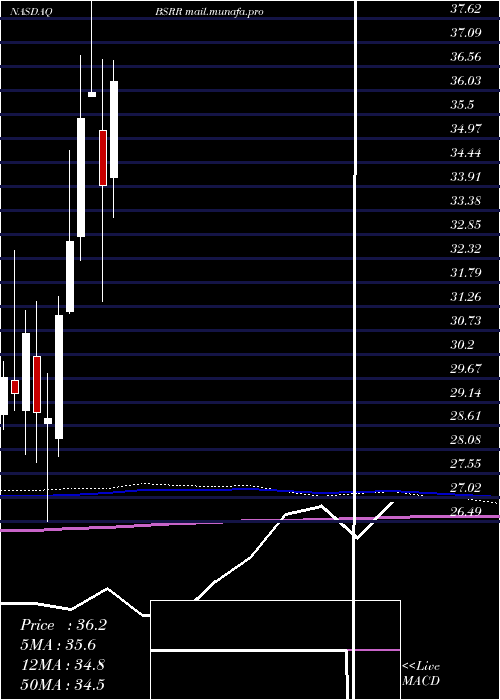Click the 27.55 price axis label

click(466, 463)
